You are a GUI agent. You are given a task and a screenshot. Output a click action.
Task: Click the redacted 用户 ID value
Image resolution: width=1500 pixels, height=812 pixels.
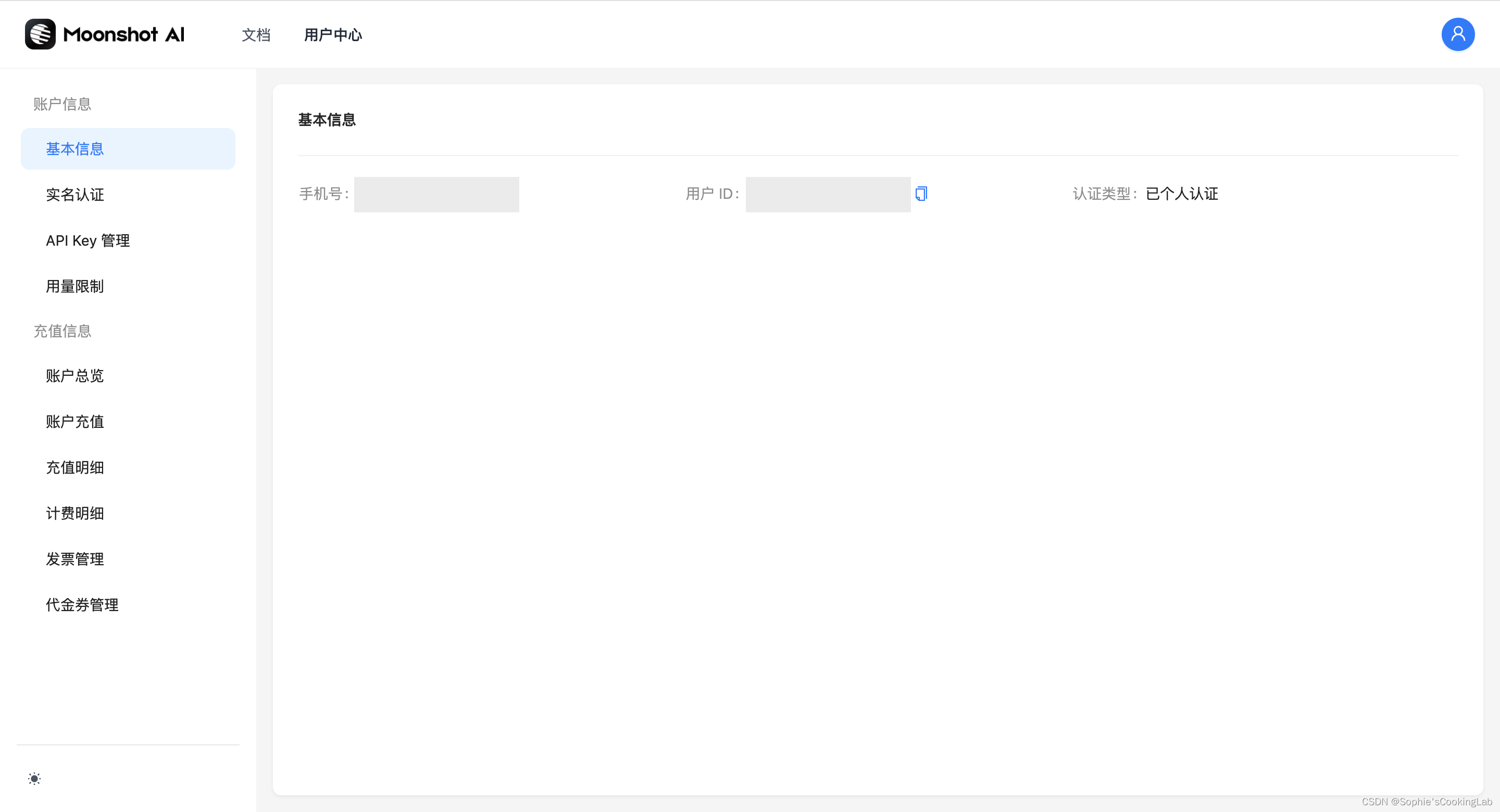tap(828, 195)
